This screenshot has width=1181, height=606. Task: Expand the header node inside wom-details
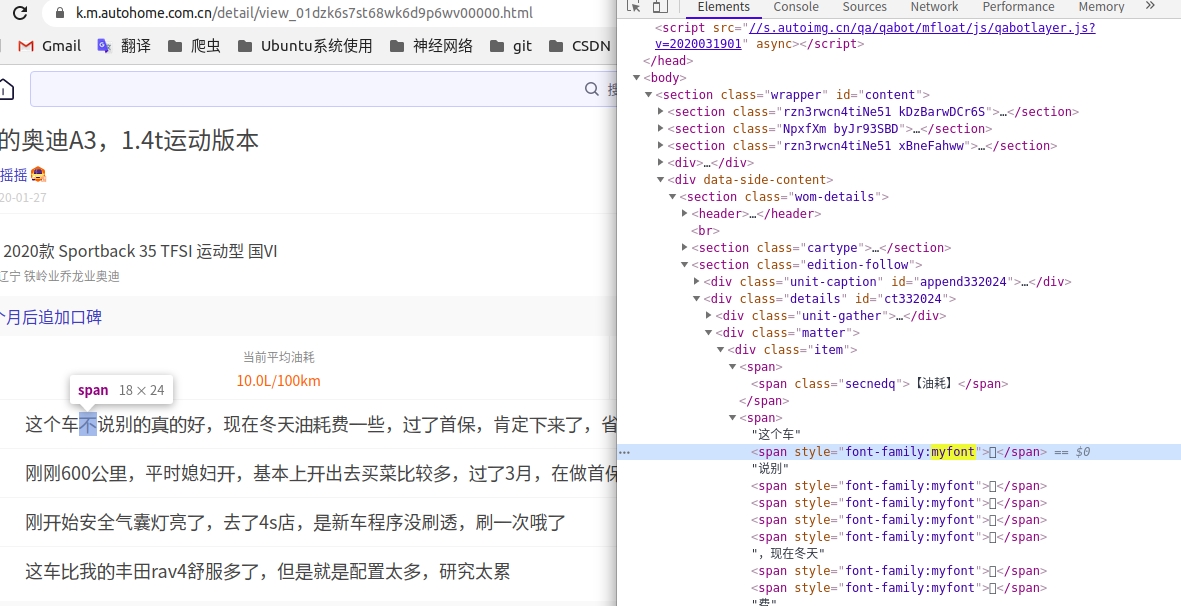(x=685, y=213)
